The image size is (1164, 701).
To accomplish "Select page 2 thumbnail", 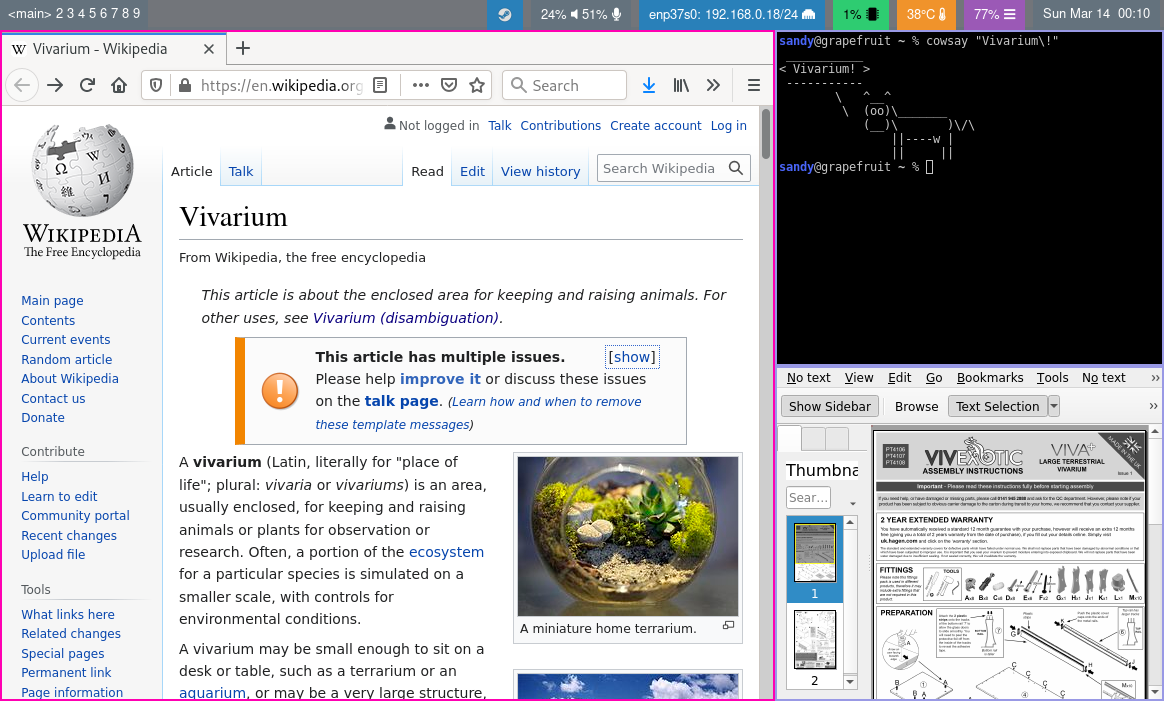I will (814, 648).
